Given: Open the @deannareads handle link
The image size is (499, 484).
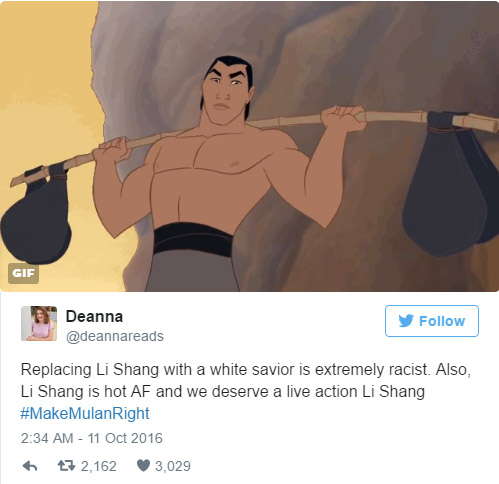Looking at the screenshot, I should click(x=115, y=336).
